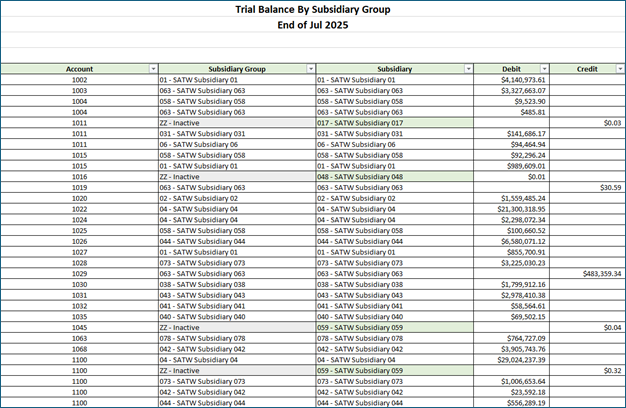Image resolution: width=626 pixels, height=408 pixels.
Task: Select account cell 1019
Action: pyautogui.click(x=79, y=188)
